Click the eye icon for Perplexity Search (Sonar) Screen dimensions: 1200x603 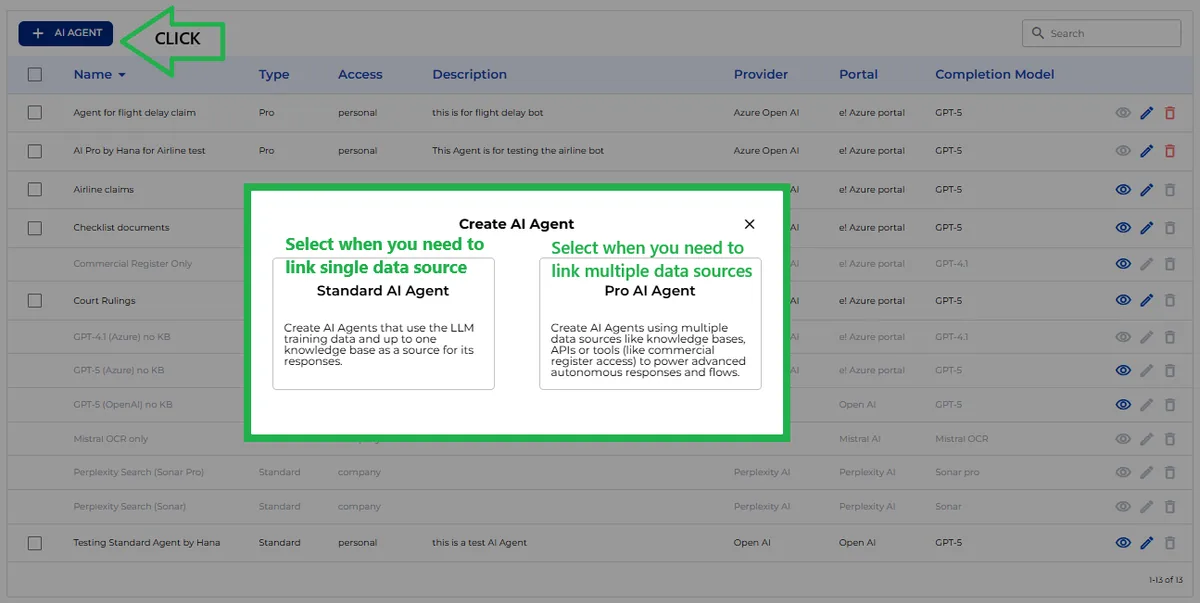[x=1123, y=507]
